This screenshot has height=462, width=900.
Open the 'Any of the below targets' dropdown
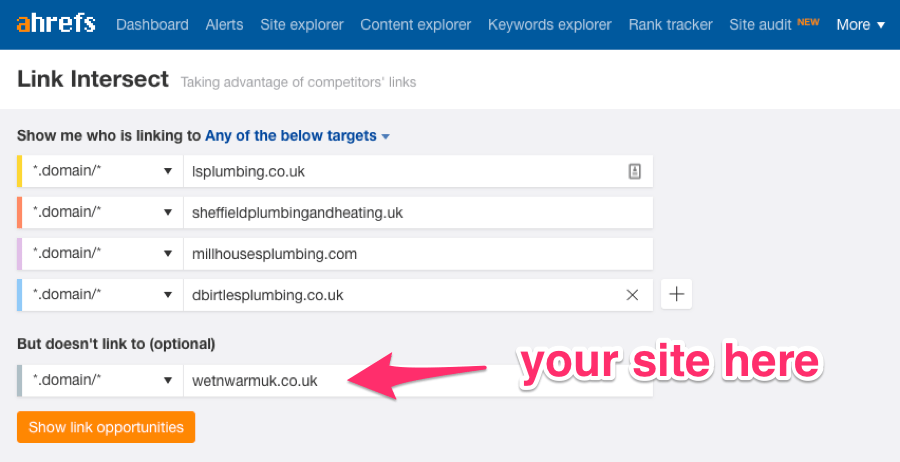[x=297, y=136]
